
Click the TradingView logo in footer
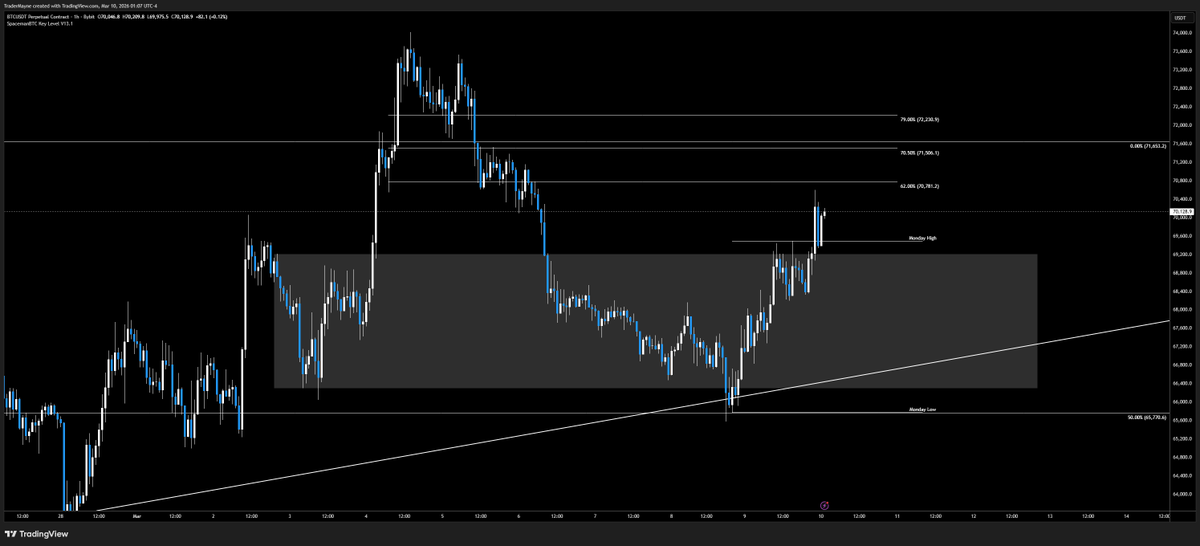pos(37,535)
